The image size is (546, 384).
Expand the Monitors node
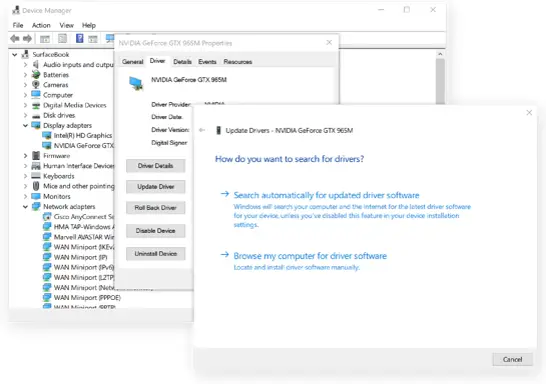(25, 196)
